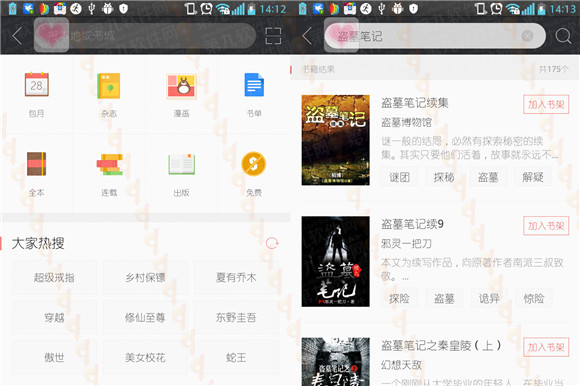Search hot keyword 修仙至尊

145,317
